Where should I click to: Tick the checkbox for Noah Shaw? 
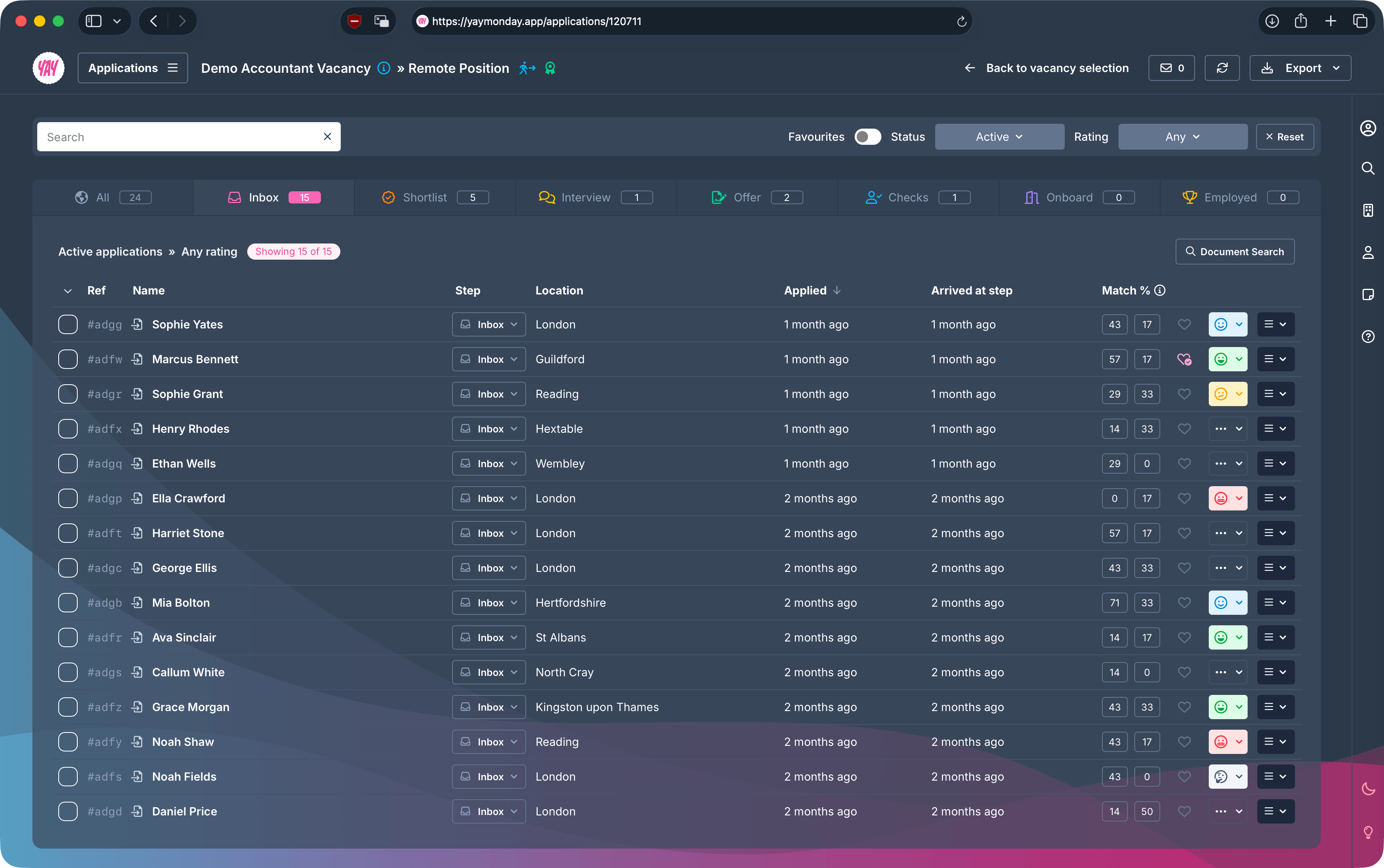(x=68, y=742)
